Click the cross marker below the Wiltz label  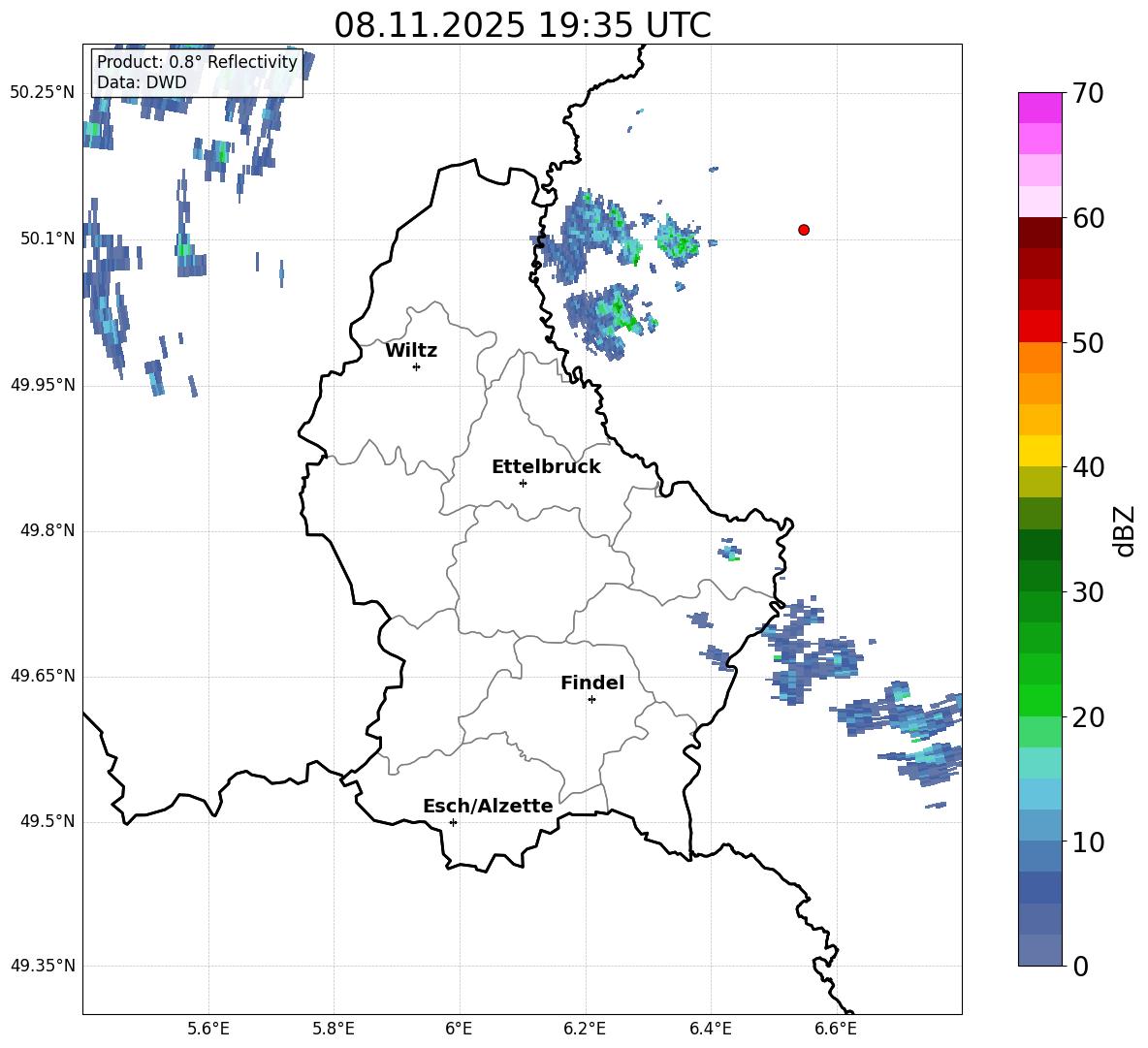pos(416,366)
